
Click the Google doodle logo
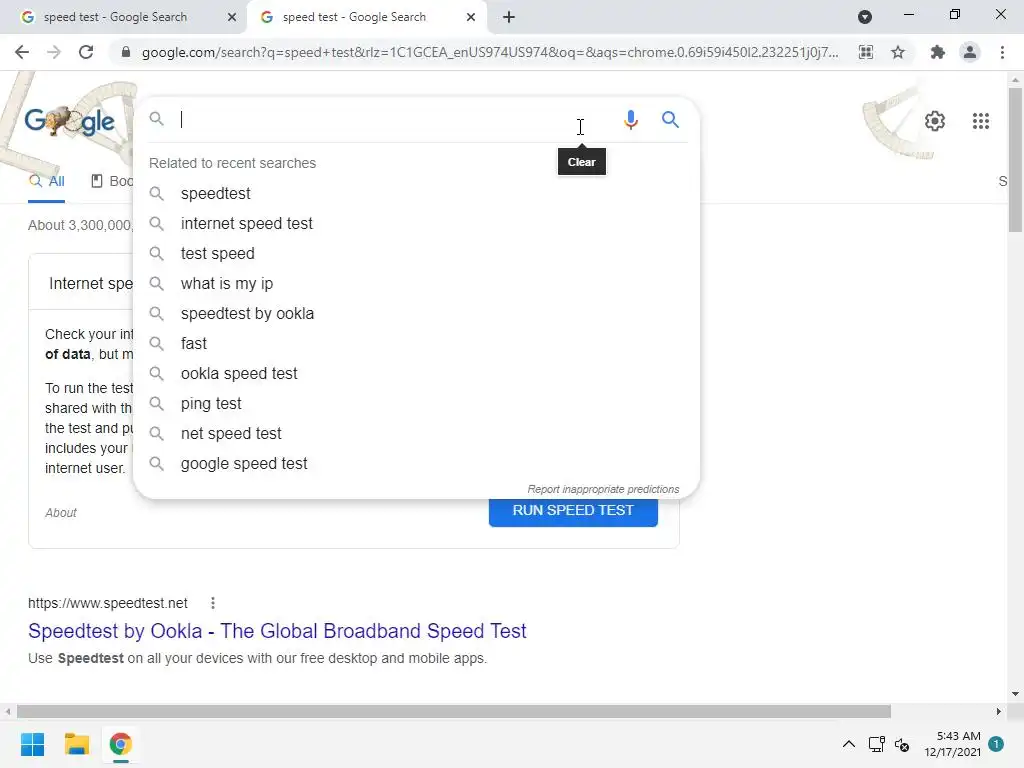click(69, 121)
